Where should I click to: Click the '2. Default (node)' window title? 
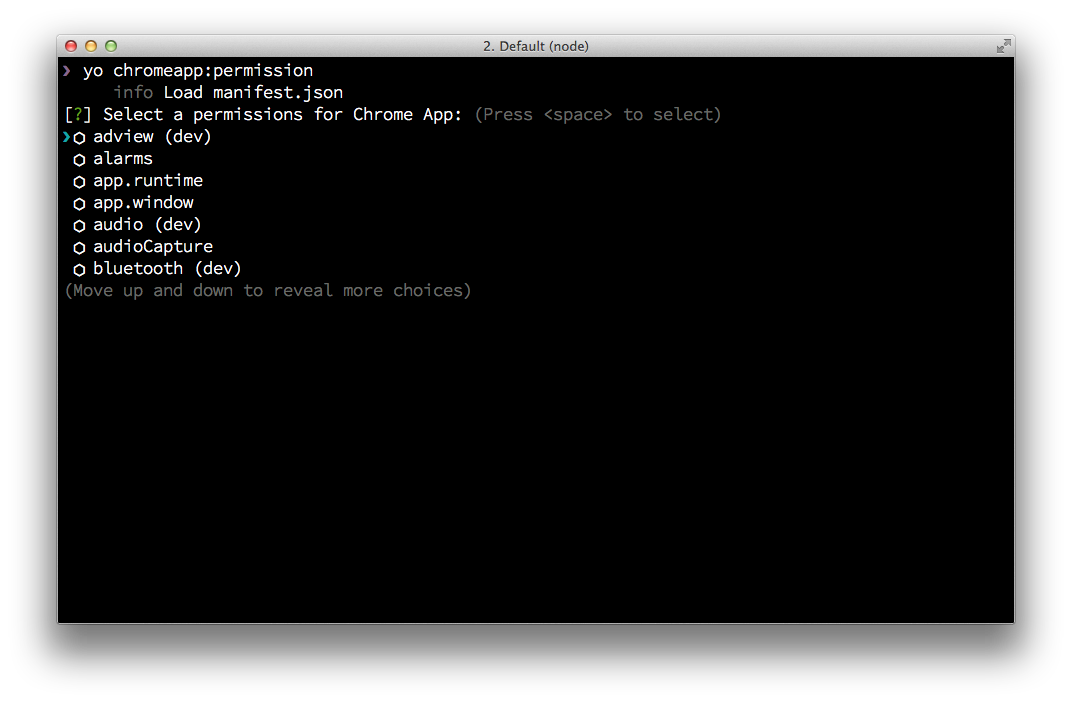click(535, 46)
